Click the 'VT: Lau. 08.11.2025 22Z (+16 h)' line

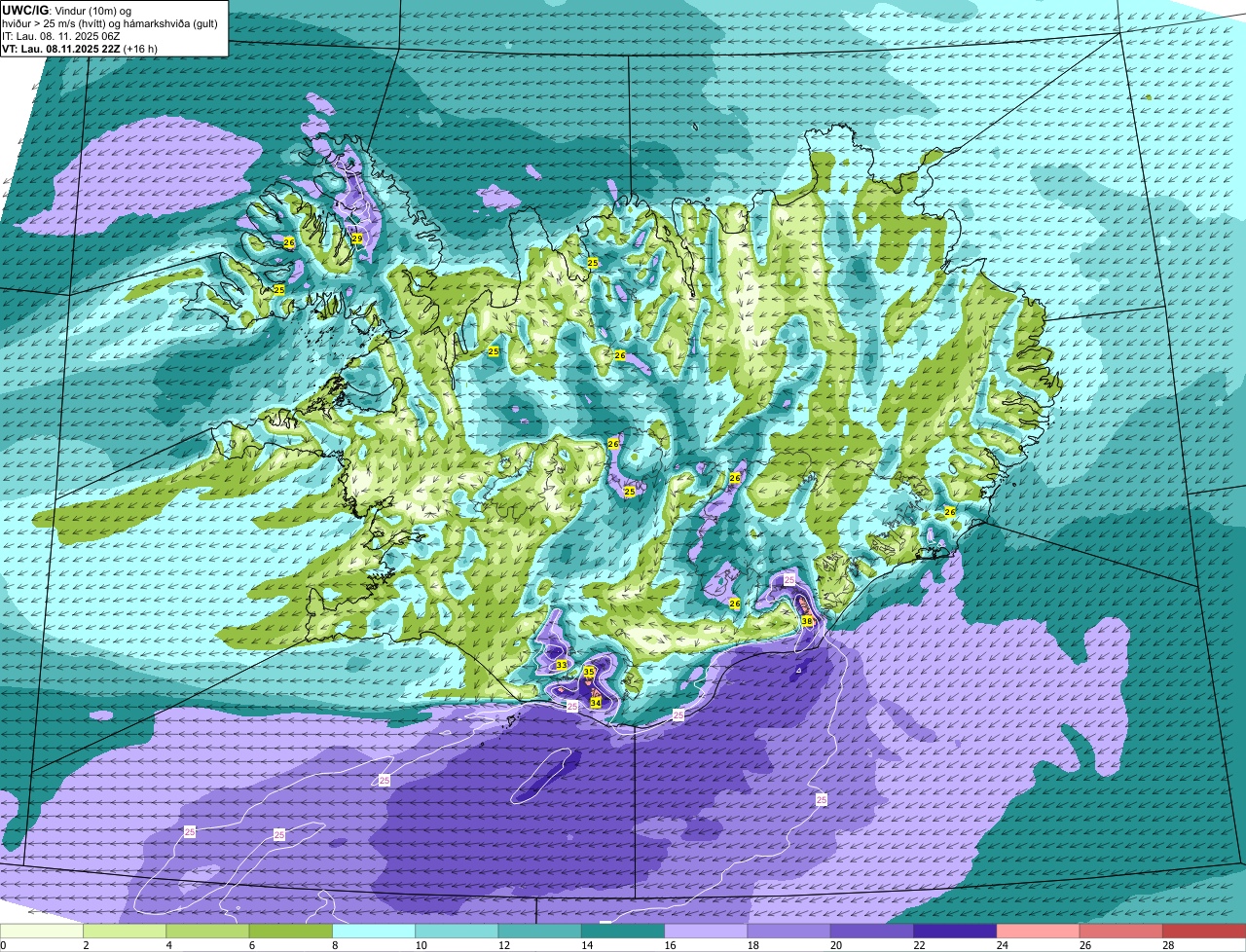(80, 48)
